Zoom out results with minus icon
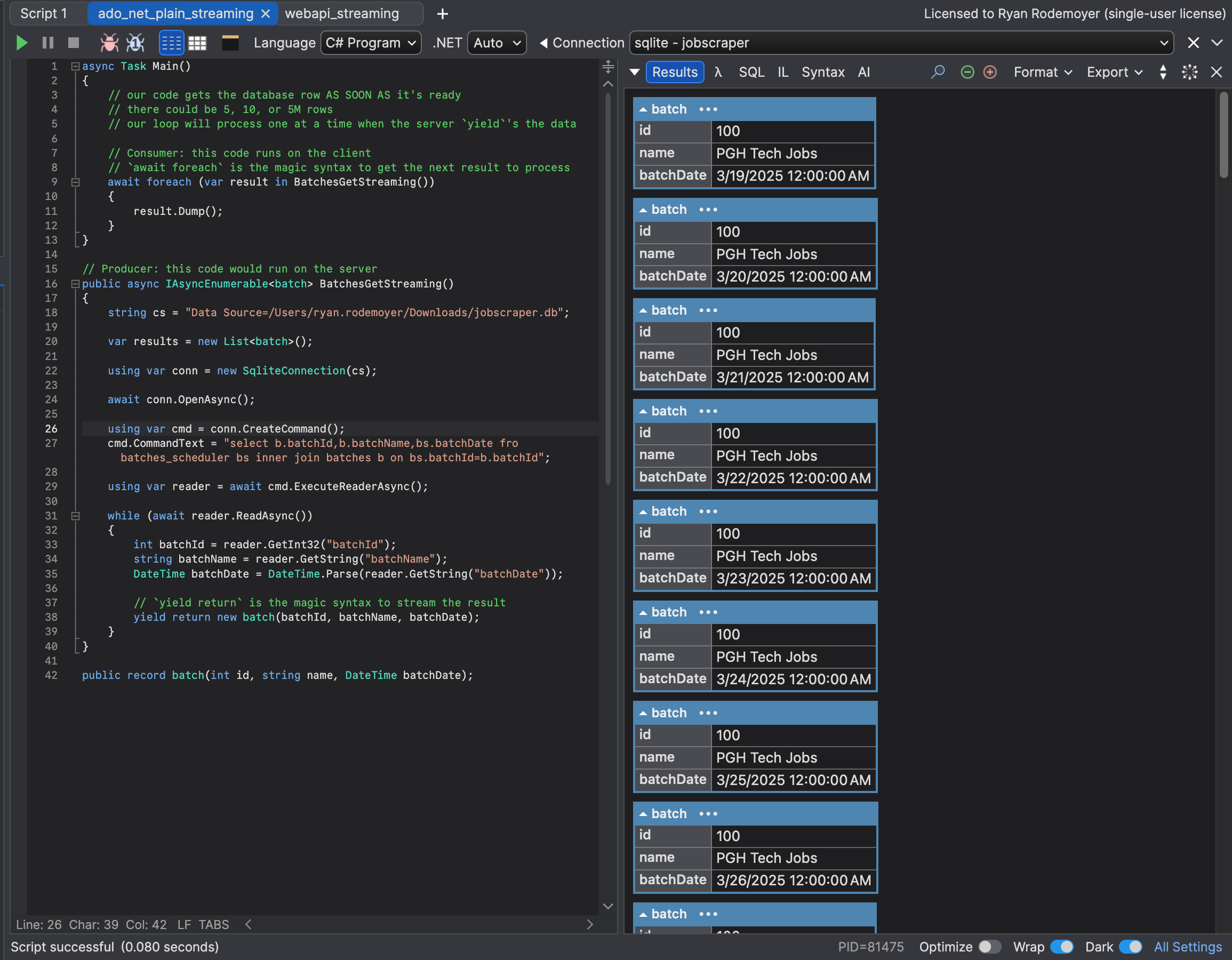This screenshot has width=1232, height=960. coord(967,72)
